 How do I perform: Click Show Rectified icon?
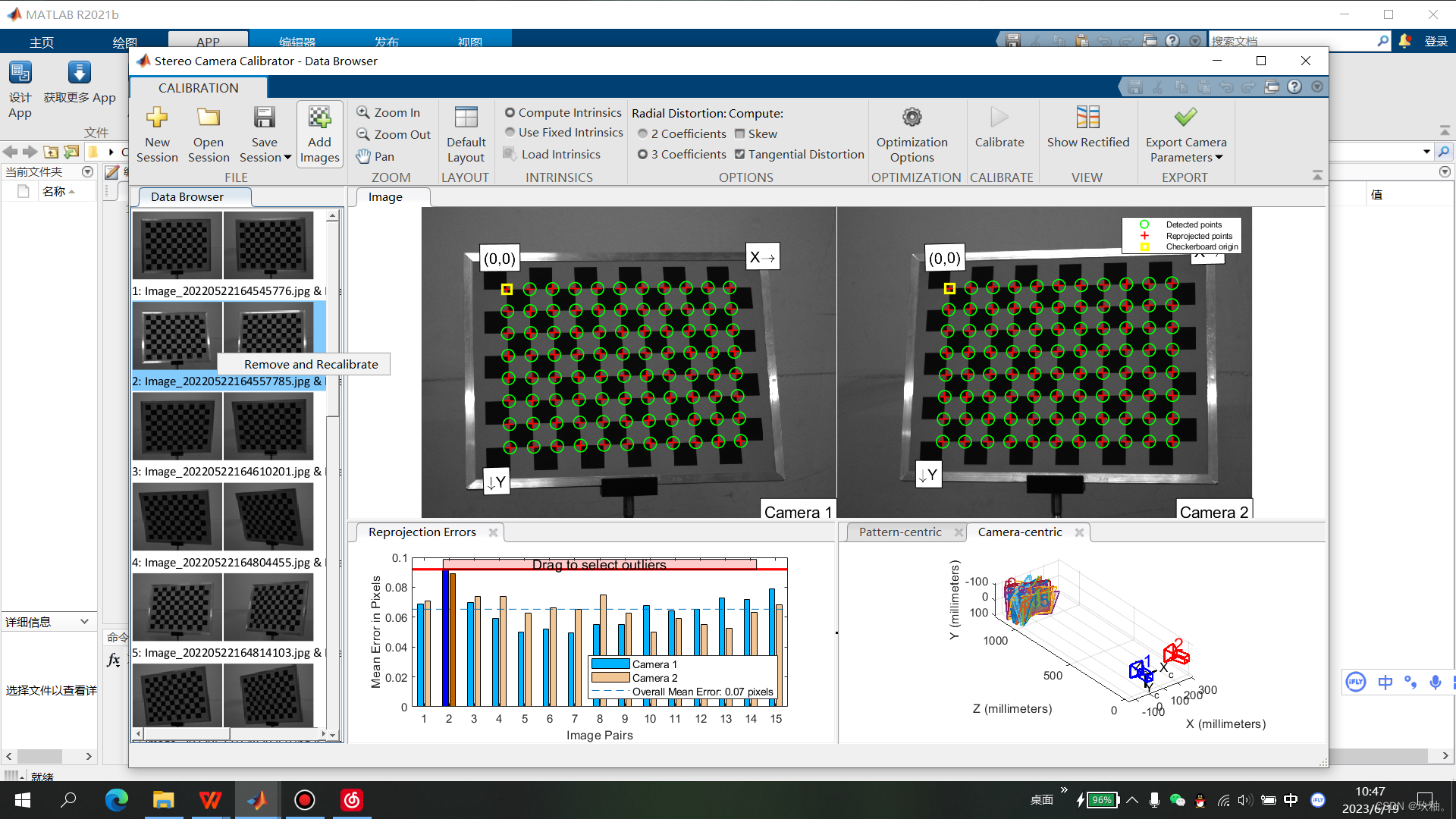click(x=1087, y=118)
